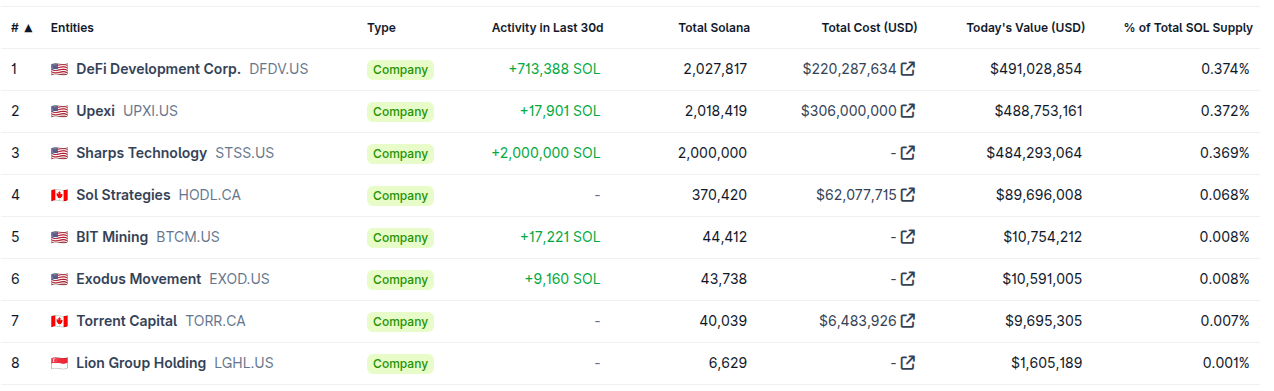Open DeFi Development Corp. entity page
The image size is (1274, 391).
click(x=158, y=69)
